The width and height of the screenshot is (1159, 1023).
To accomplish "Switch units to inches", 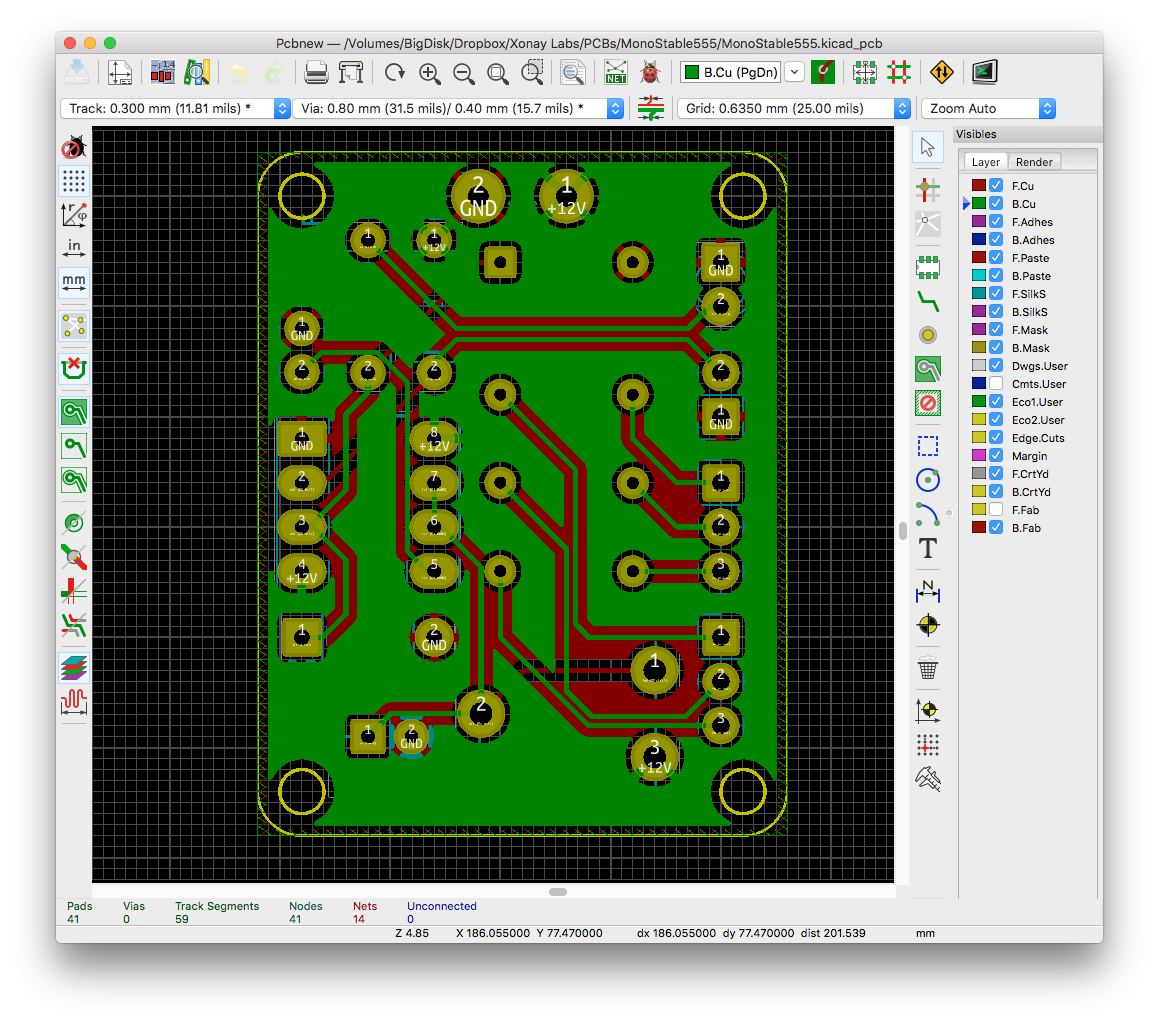I will 74,247.
